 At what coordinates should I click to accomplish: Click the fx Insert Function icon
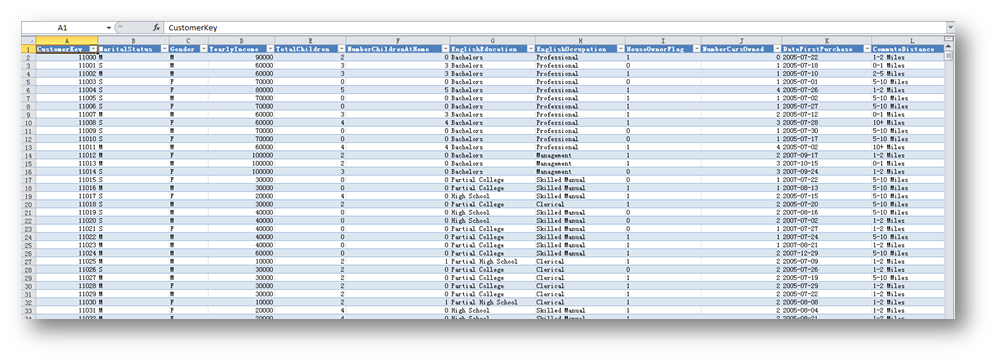point(156,28)
